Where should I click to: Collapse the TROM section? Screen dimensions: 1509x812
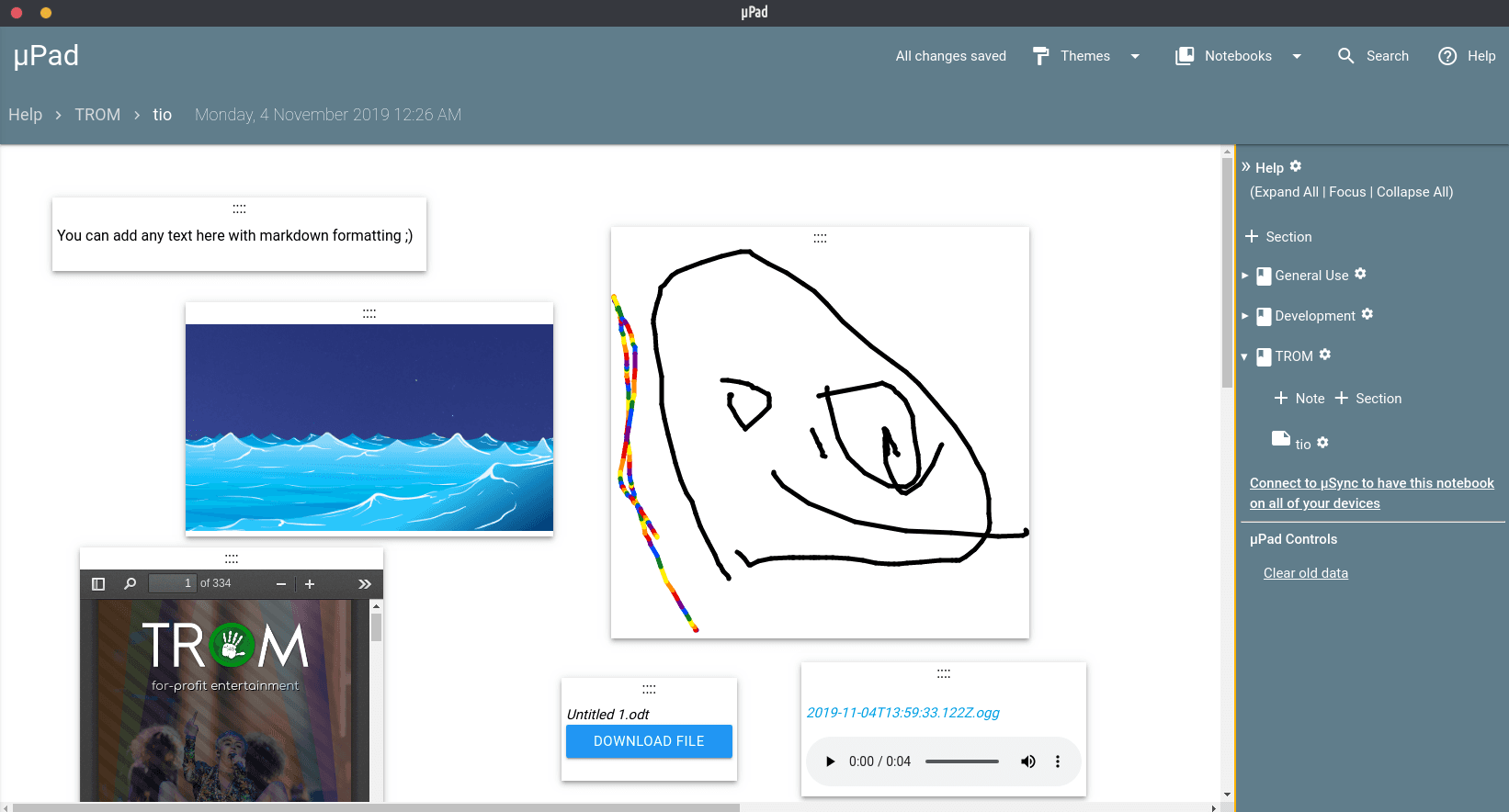click(1245, 356)
